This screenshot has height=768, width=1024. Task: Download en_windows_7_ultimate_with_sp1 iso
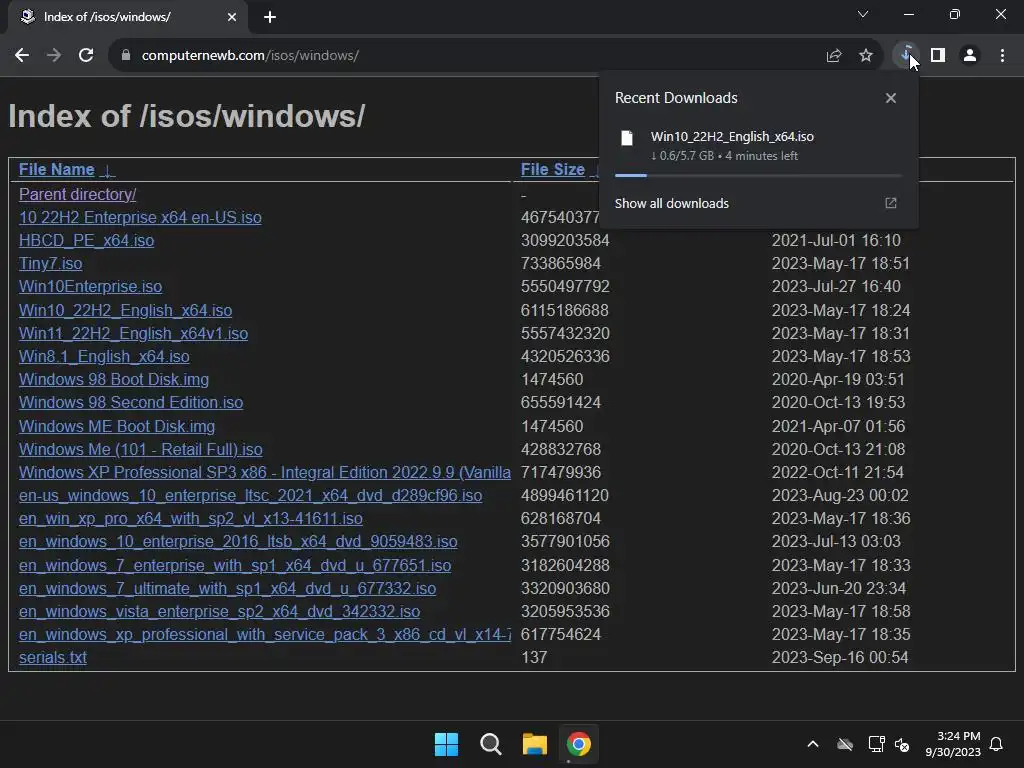tap(227, 588)
